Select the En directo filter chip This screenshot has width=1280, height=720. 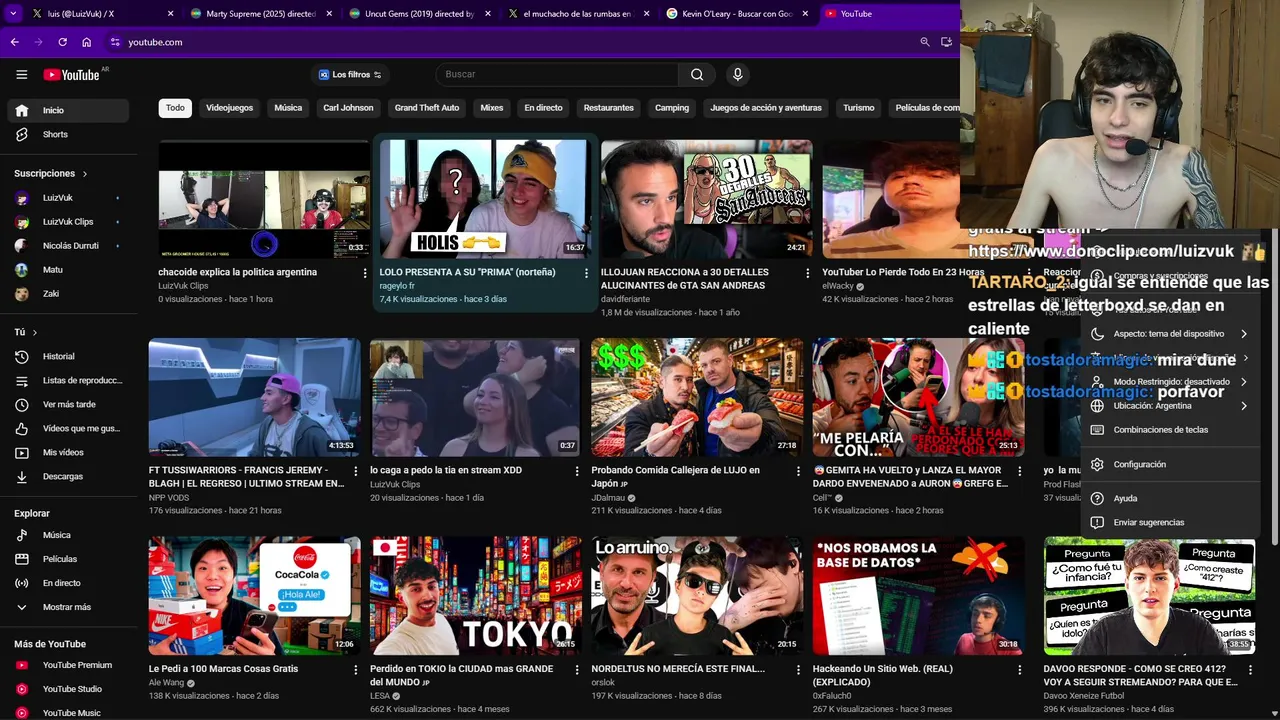(x=543, y=108)
